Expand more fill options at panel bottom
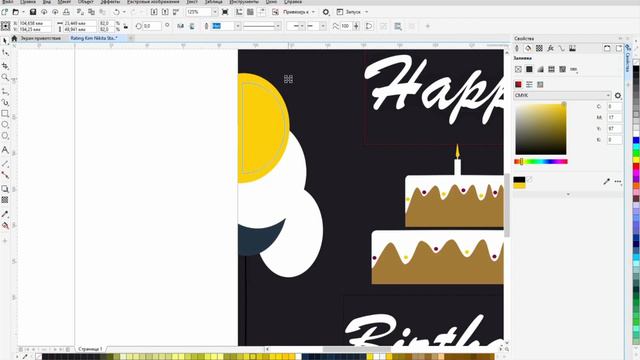Screen dimensions: 640x360 pos(568,194)
